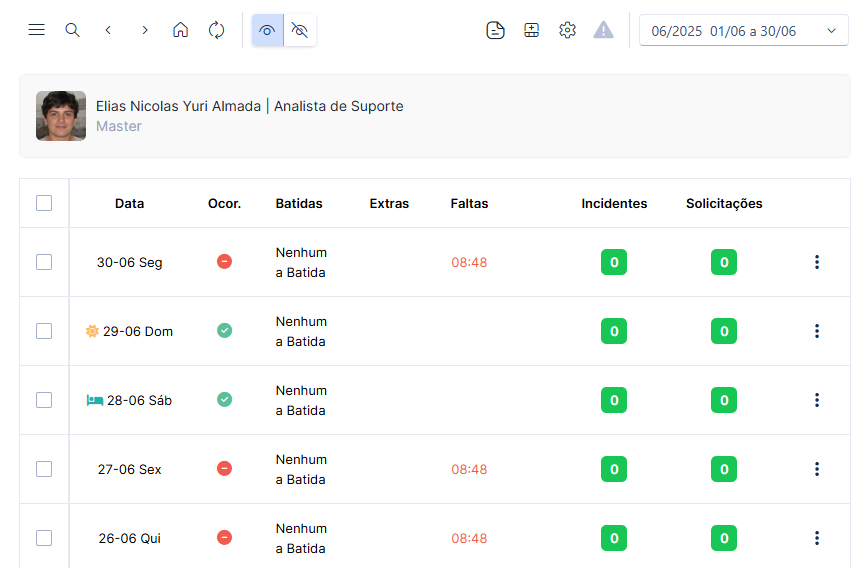Click Incidentes badge for 27-06 Sex
This screenshot has height=568, width=858.
point(614,469)
